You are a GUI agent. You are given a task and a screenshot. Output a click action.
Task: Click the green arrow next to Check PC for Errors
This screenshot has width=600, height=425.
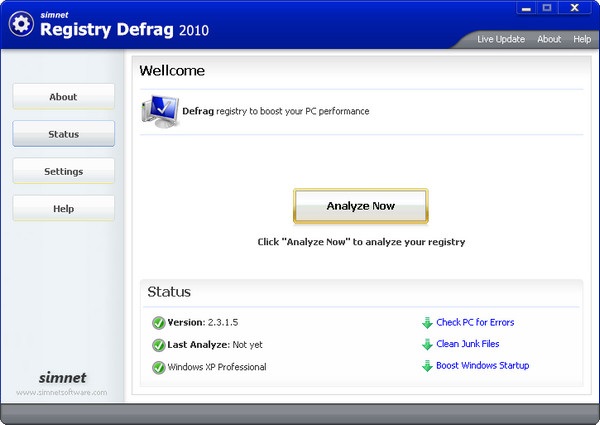click(427, 322)
